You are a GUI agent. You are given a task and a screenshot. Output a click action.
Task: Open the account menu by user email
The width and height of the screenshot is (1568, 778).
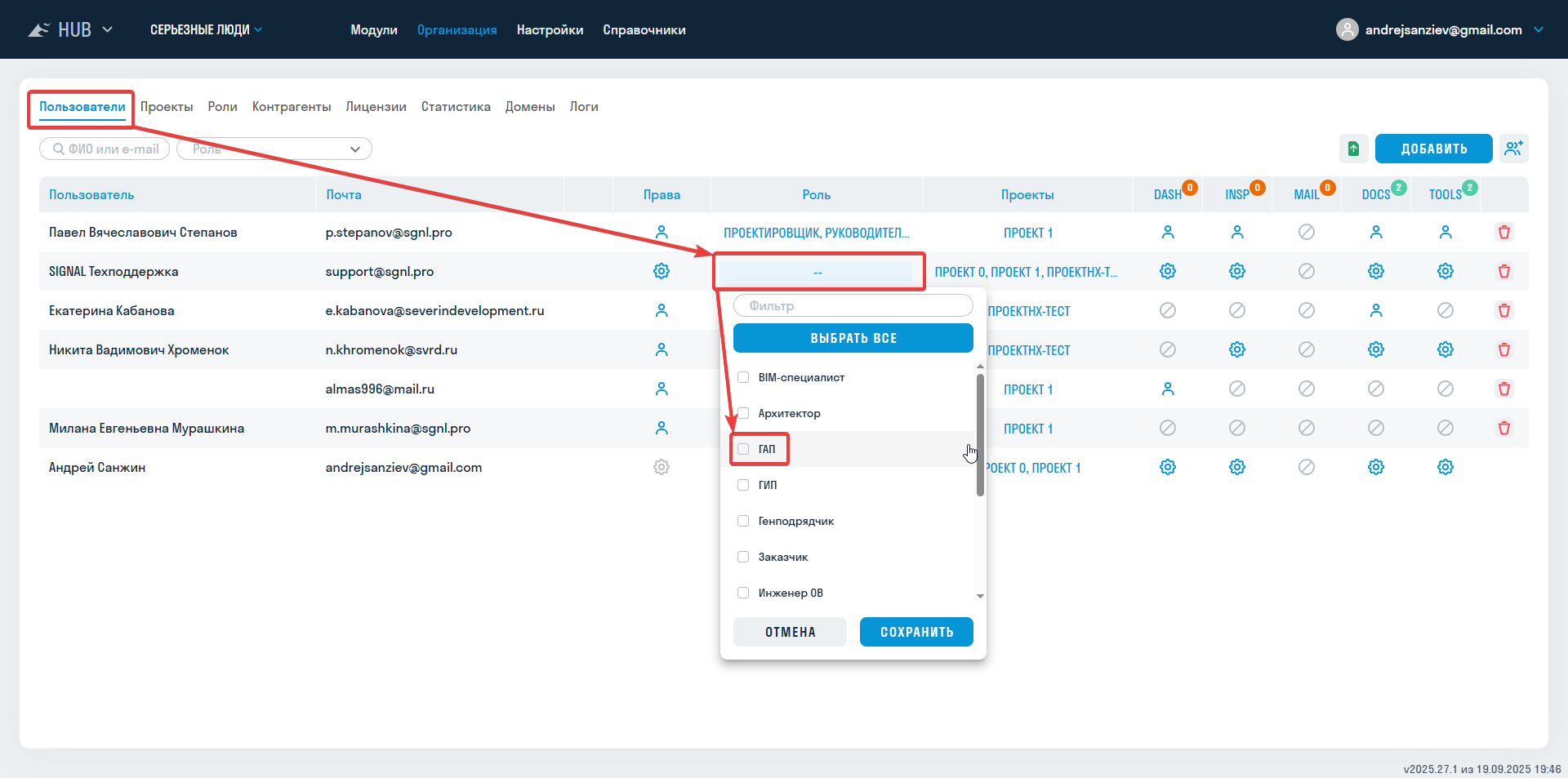tap(1441, 29)
